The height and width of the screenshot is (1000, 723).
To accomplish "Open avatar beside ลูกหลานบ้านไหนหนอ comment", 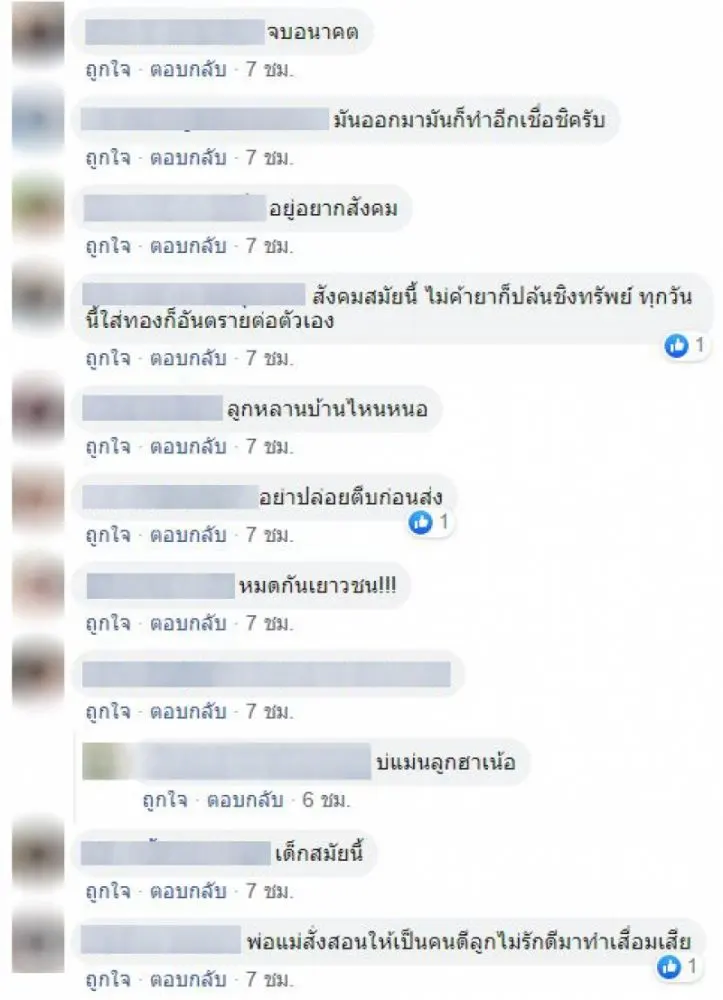I will tap(38, 409).
